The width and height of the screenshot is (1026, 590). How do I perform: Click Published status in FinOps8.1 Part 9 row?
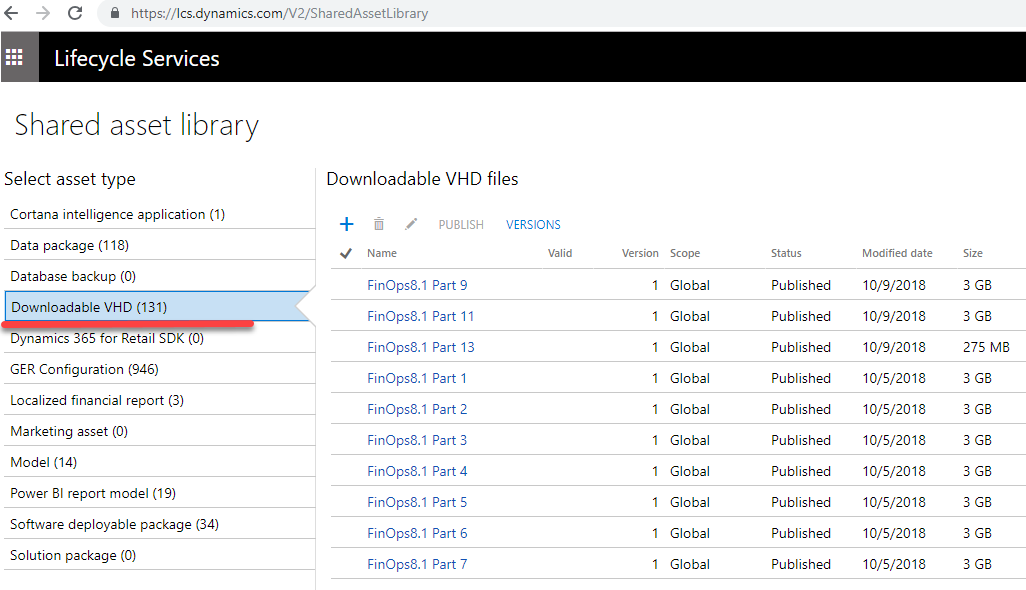point(801,285)
